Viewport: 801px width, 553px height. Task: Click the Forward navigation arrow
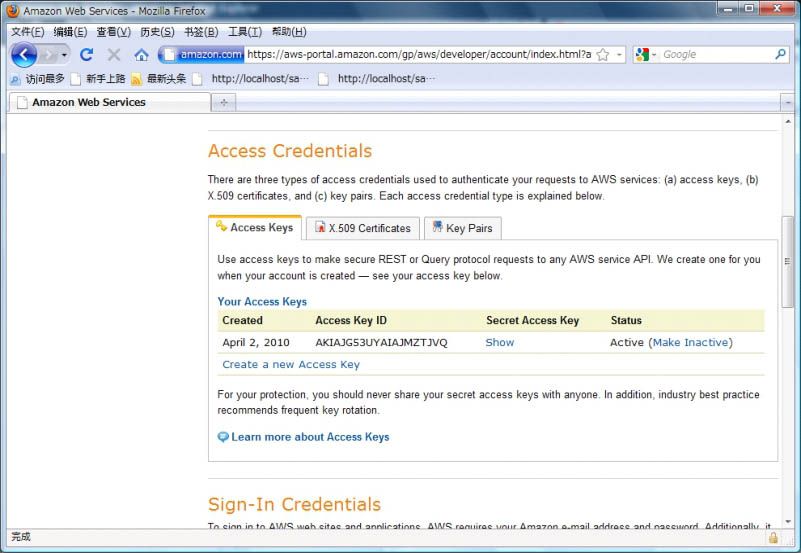point(49,55)
